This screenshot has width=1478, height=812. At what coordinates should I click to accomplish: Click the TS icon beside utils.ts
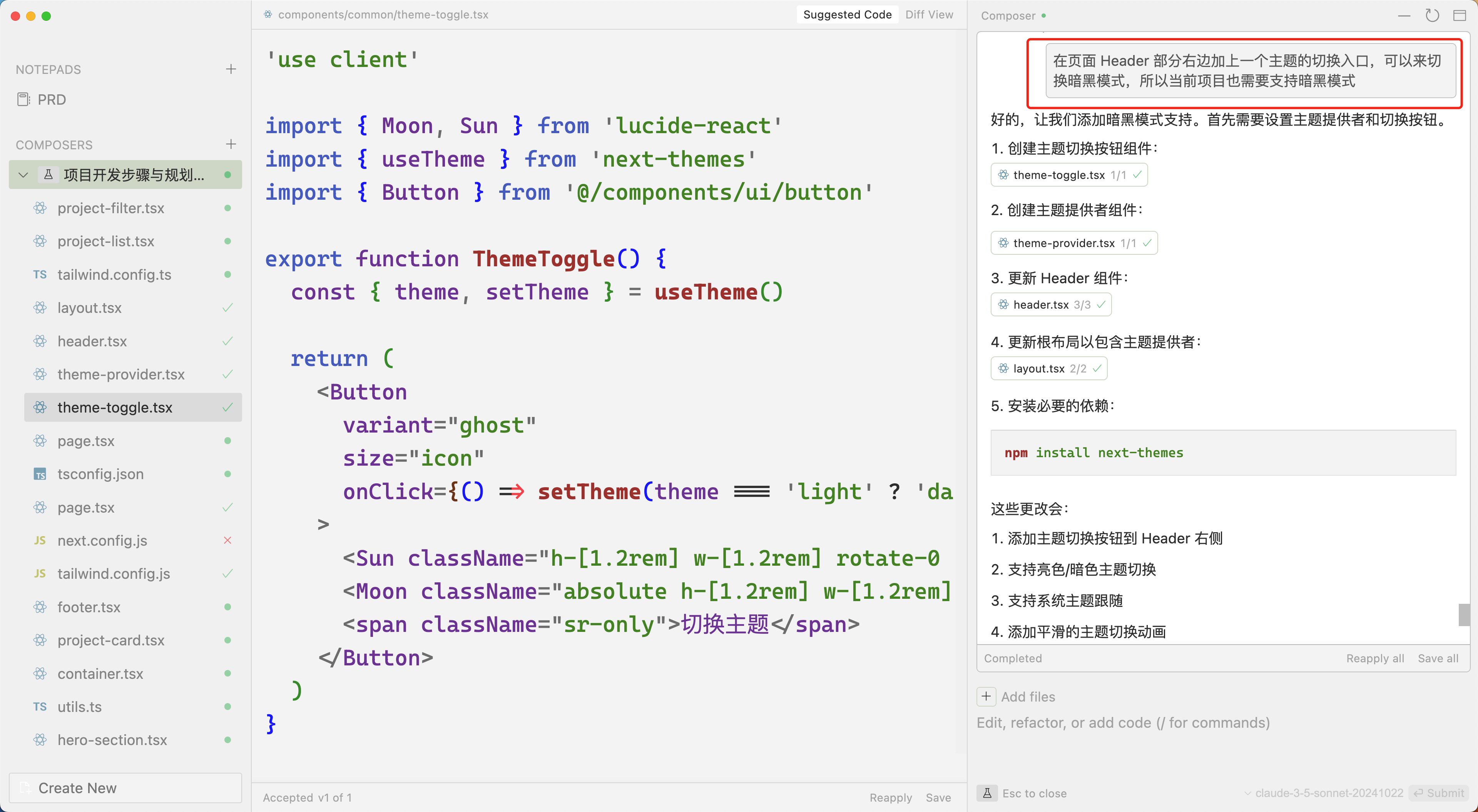(x=40, y=707)
